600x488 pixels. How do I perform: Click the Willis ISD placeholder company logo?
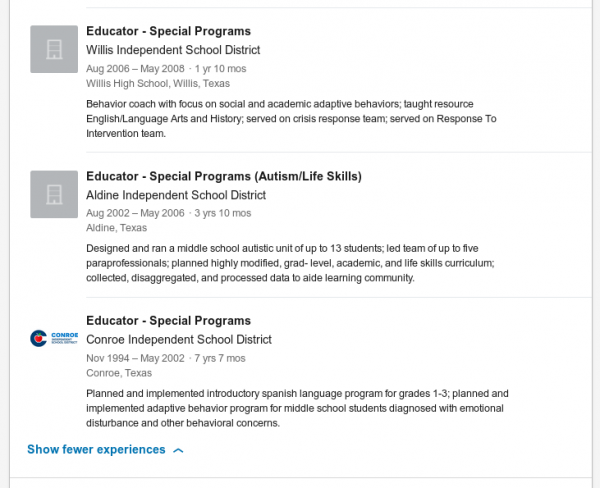(55, 49)
